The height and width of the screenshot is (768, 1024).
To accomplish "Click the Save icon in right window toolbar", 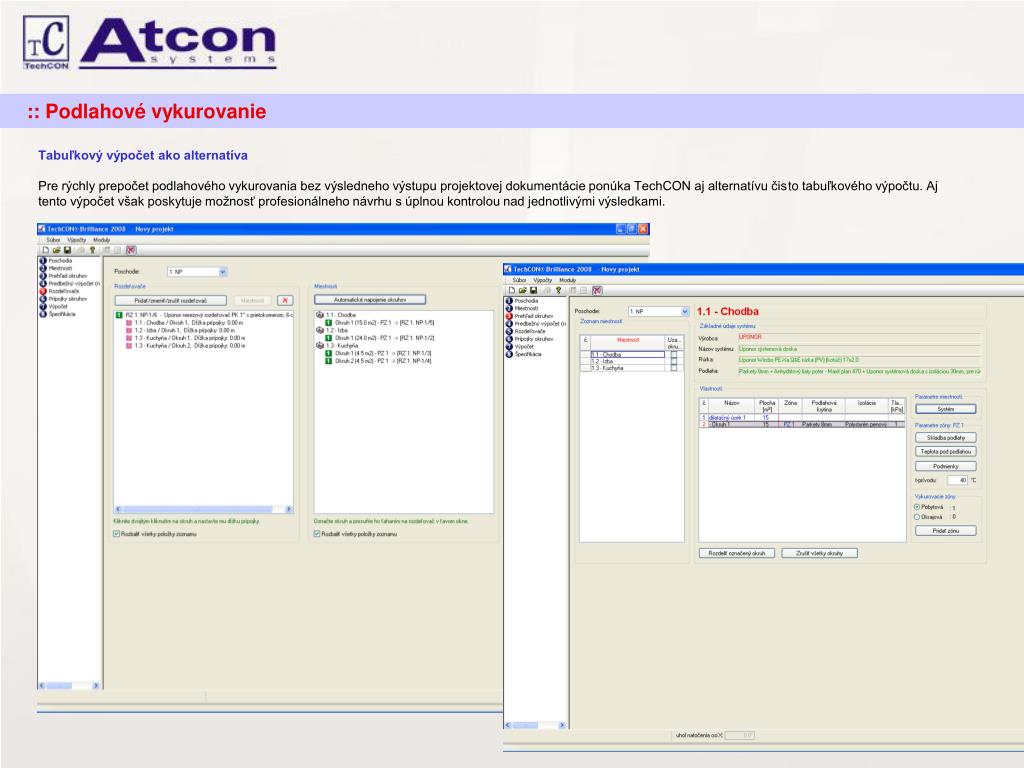I will [x=535, y=290].
